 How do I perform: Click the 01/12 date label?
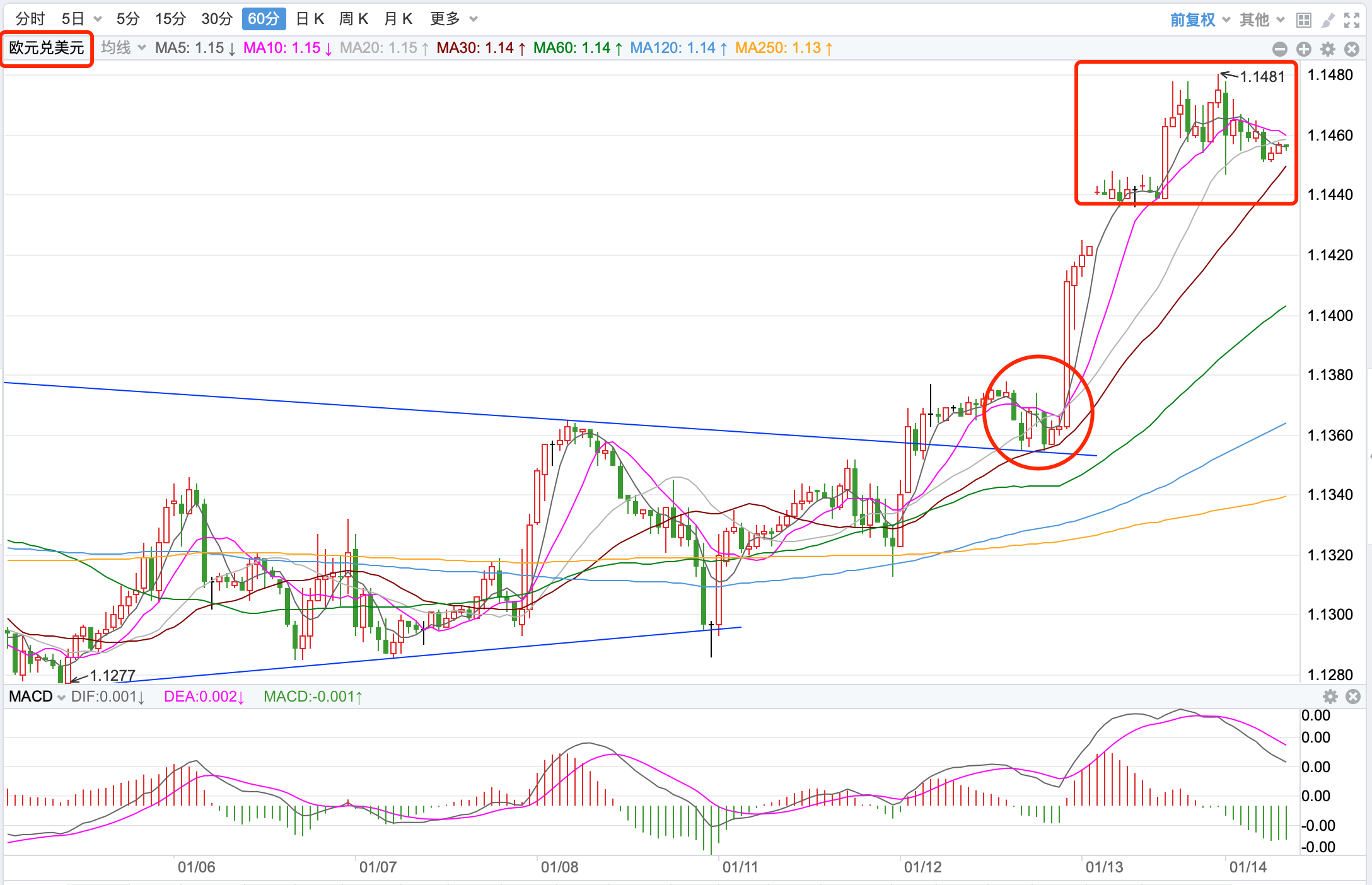coord(922,867)
